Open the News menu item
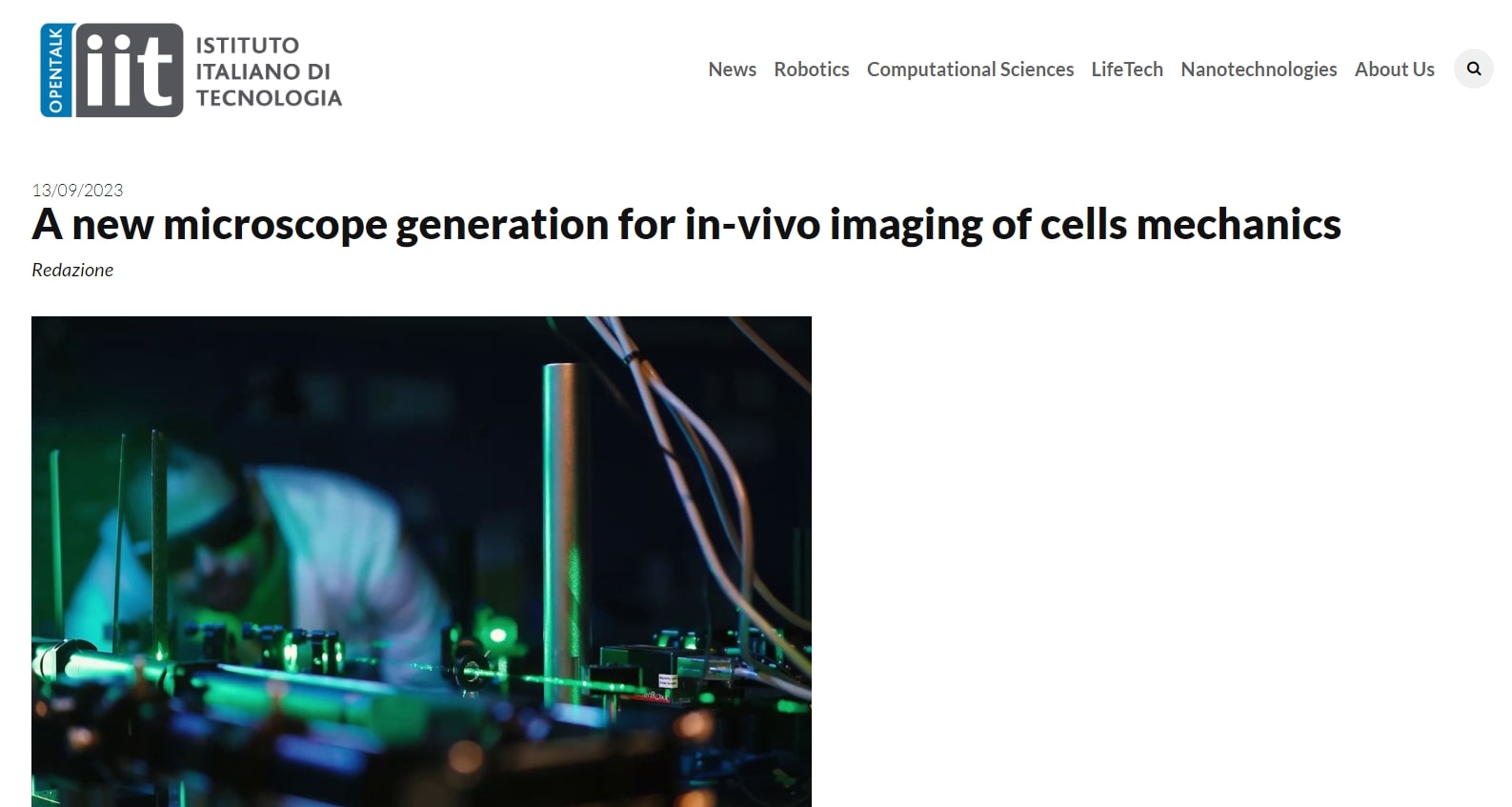The image size is (1512, 807). [x=732, y=70]
